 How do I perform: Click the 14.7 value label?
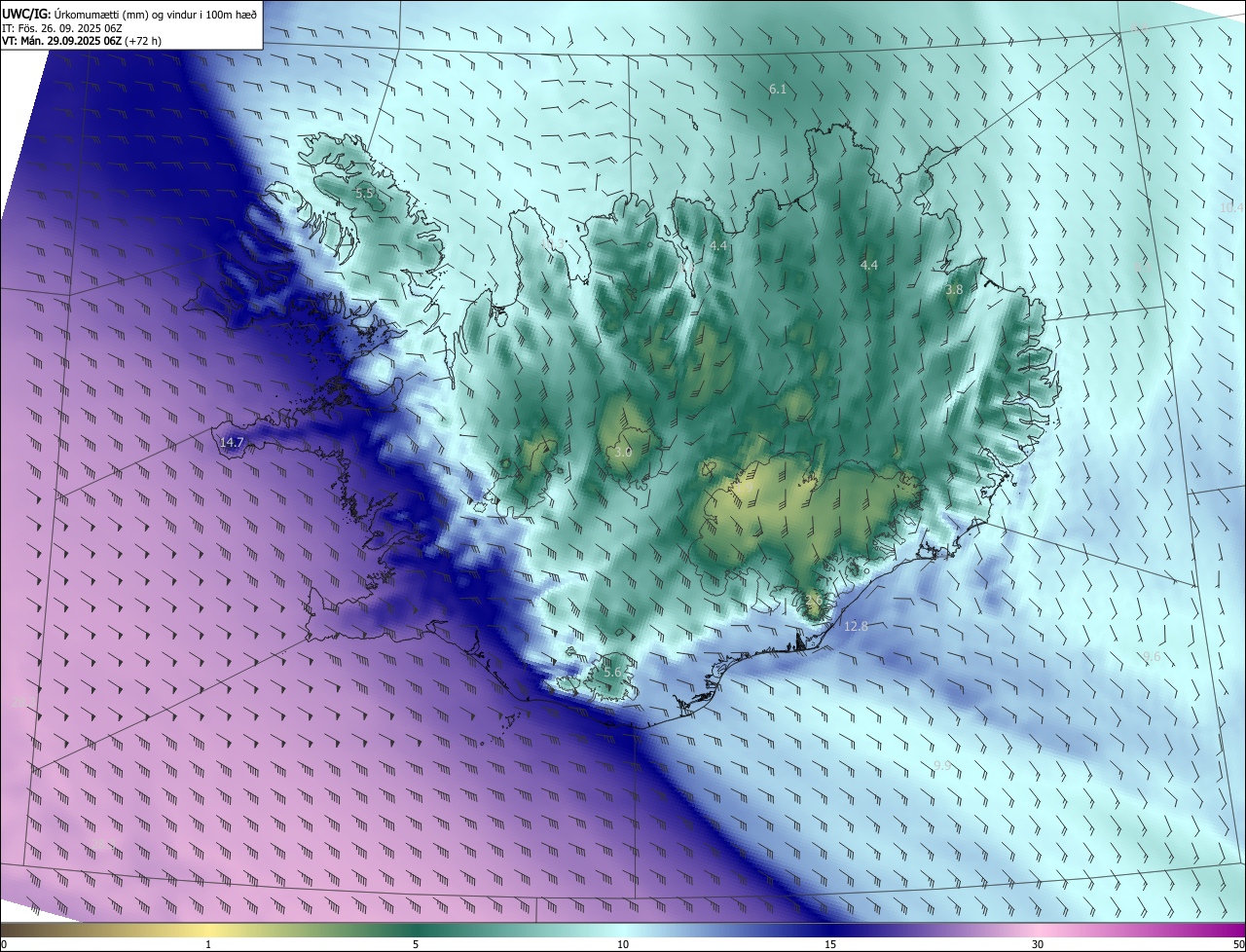tap(232, 442)
